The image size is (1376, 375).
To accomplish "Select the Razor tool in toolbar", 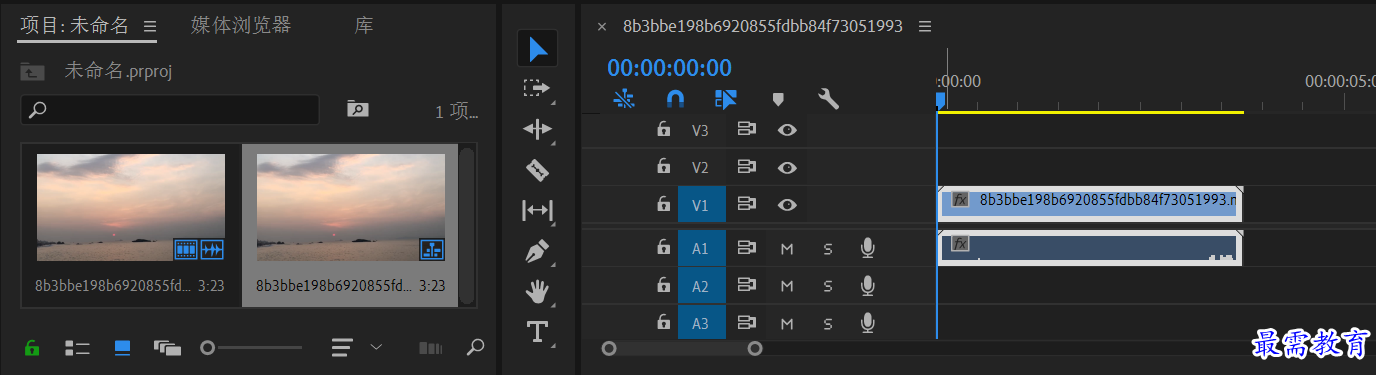I will (x=537, y=170).
